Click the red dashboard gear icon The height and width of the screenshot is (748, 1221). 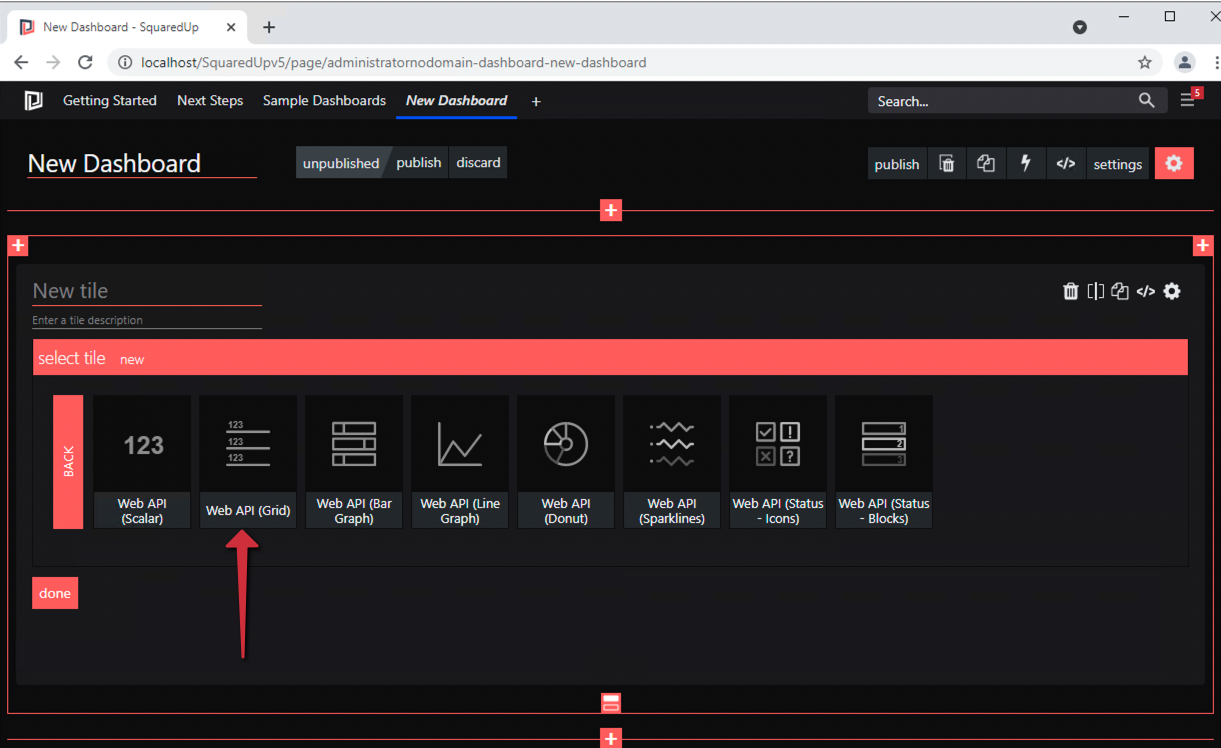[x=1174, y=164]
